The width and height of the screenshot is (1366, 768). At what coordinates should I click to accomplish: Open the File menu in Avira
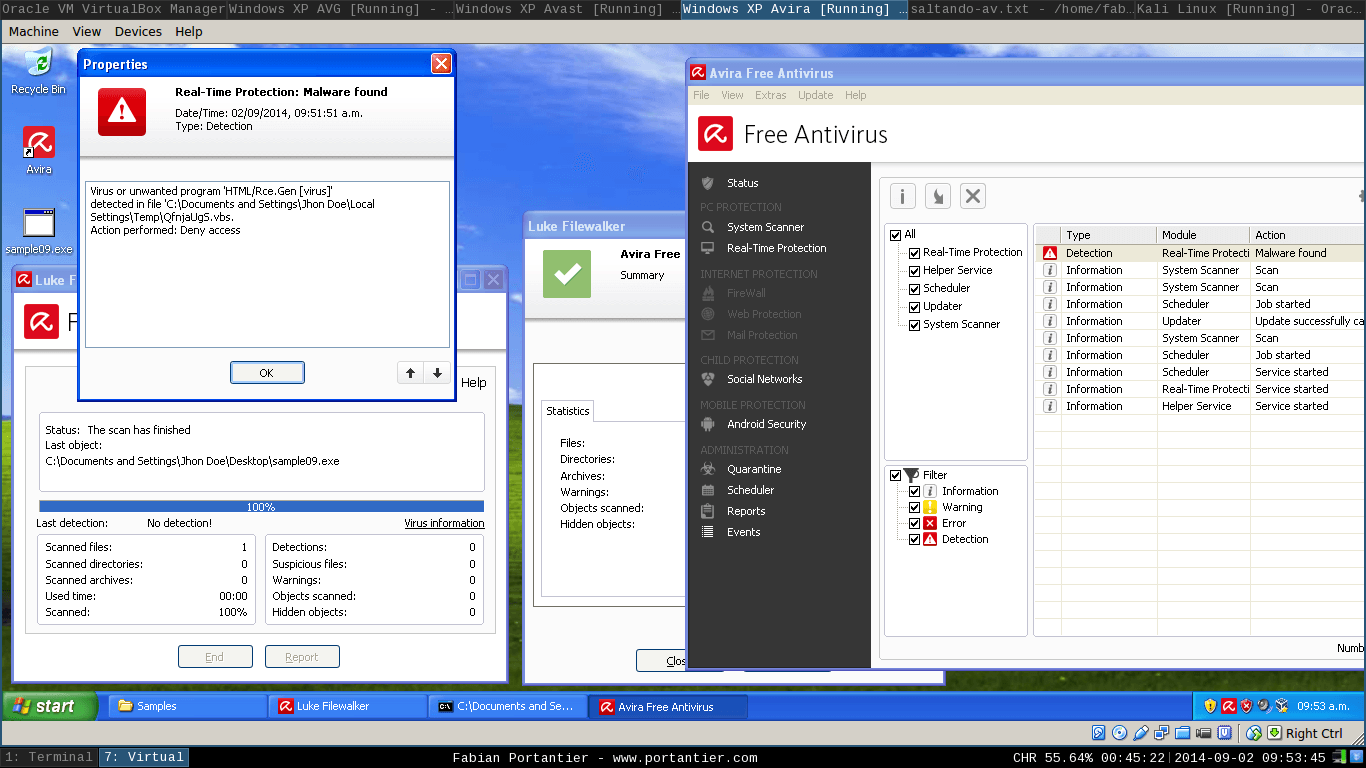tap(701, 95)
